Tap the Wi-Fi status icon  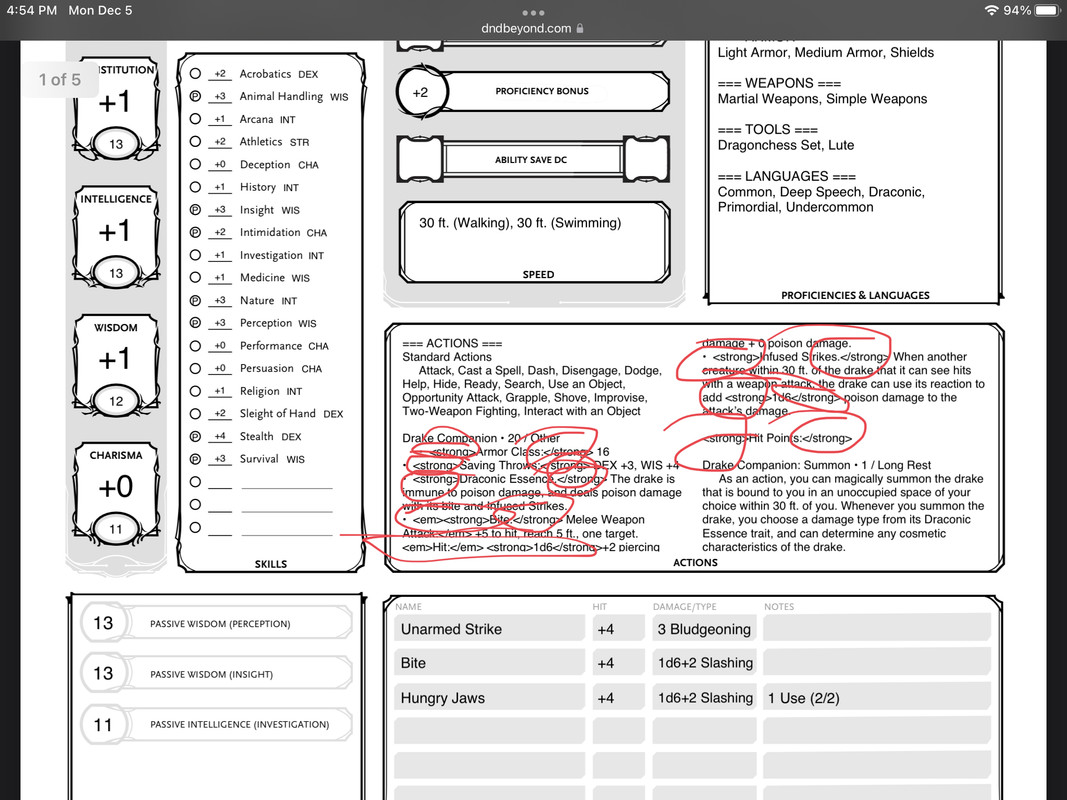991,10
